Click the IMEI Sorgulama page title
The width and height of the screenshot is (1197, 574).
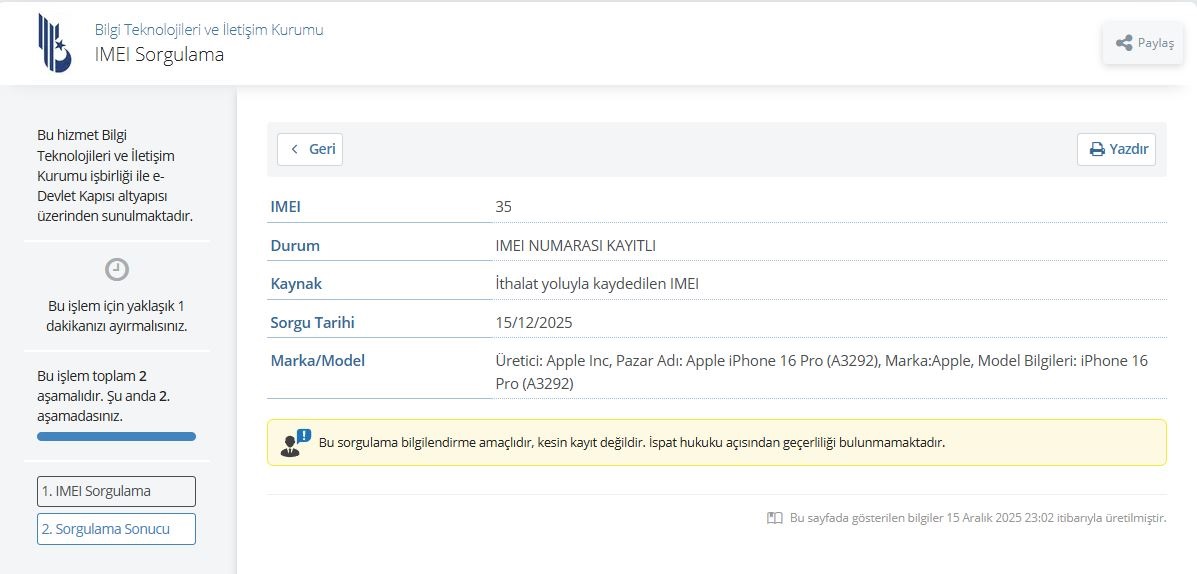(159, 55)
